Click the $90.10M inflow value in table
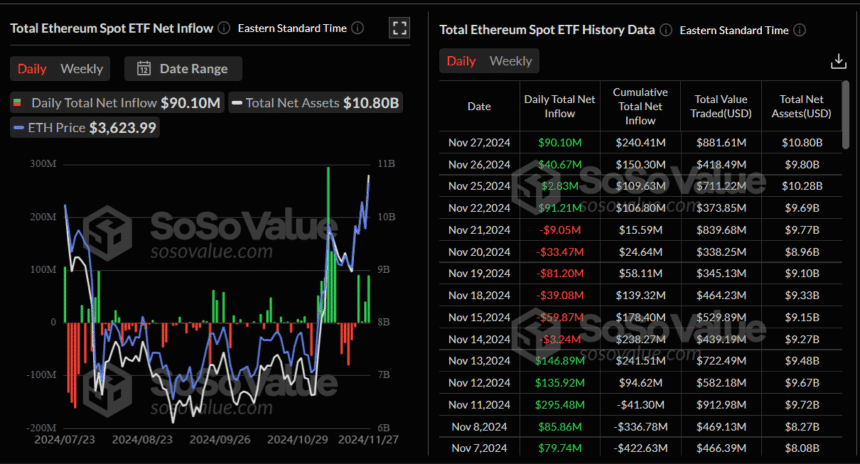 click(559, 143)
